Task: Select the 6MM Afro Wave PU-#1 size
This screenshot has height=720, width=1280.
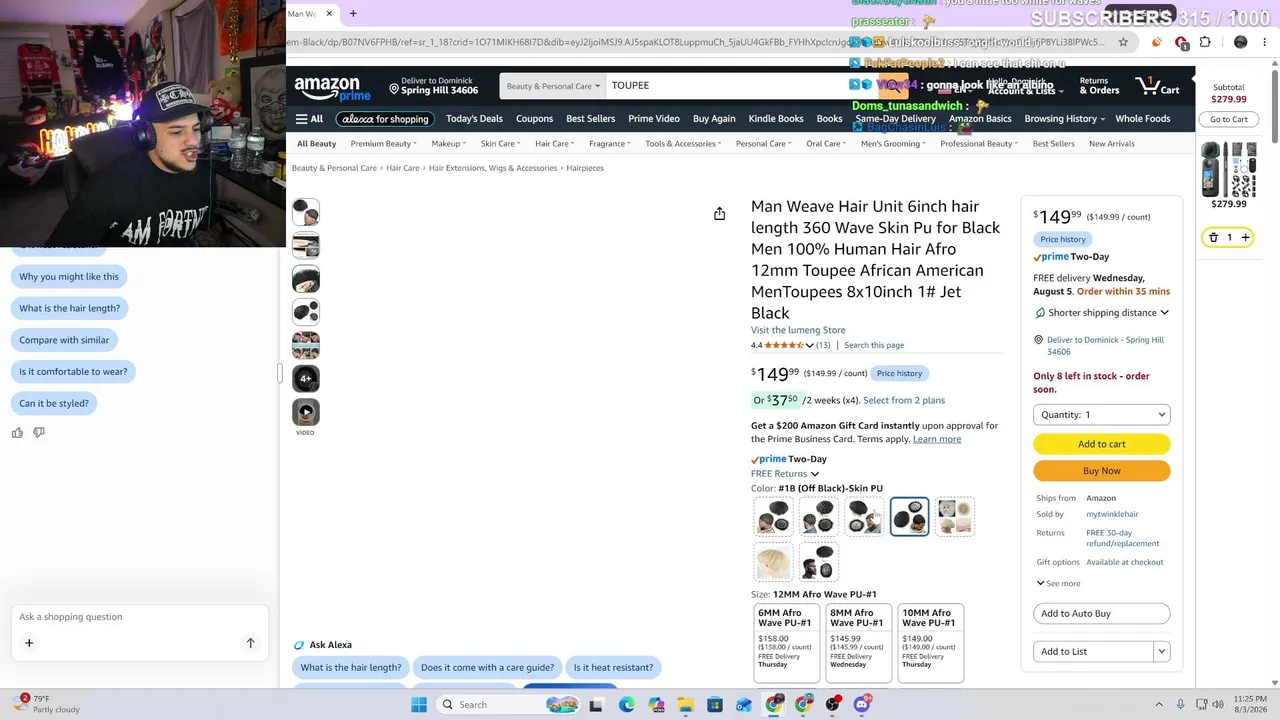Action: click(x=786, y=642)
